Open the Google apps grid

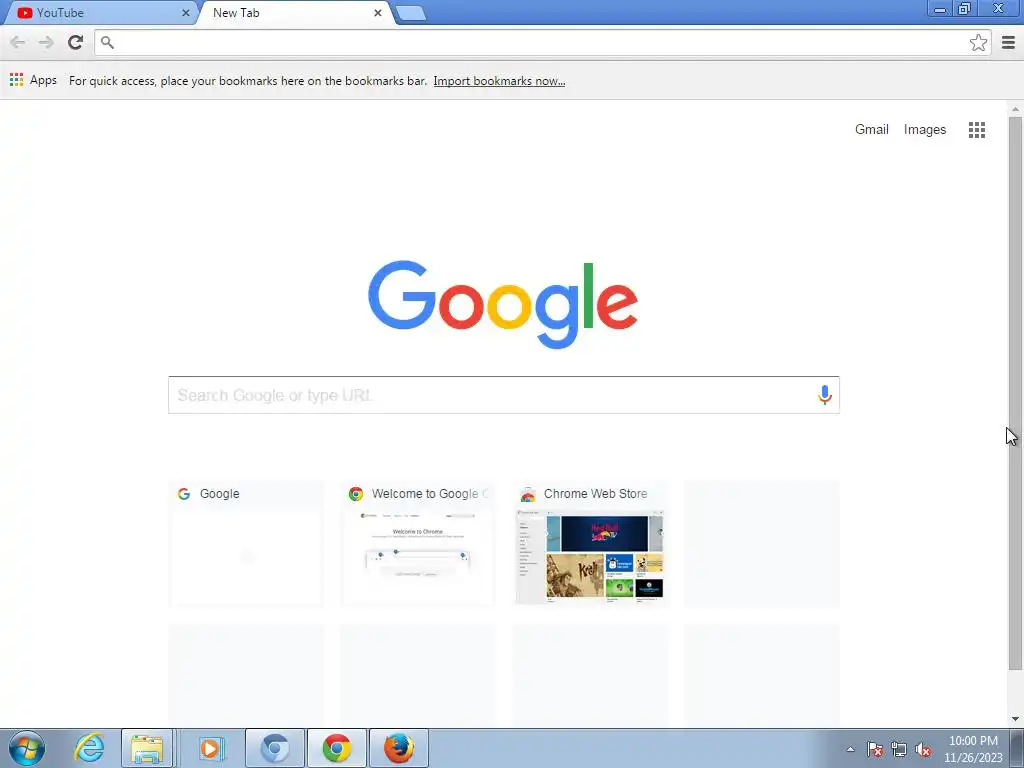pyautogui.click(x=976, y=129)
